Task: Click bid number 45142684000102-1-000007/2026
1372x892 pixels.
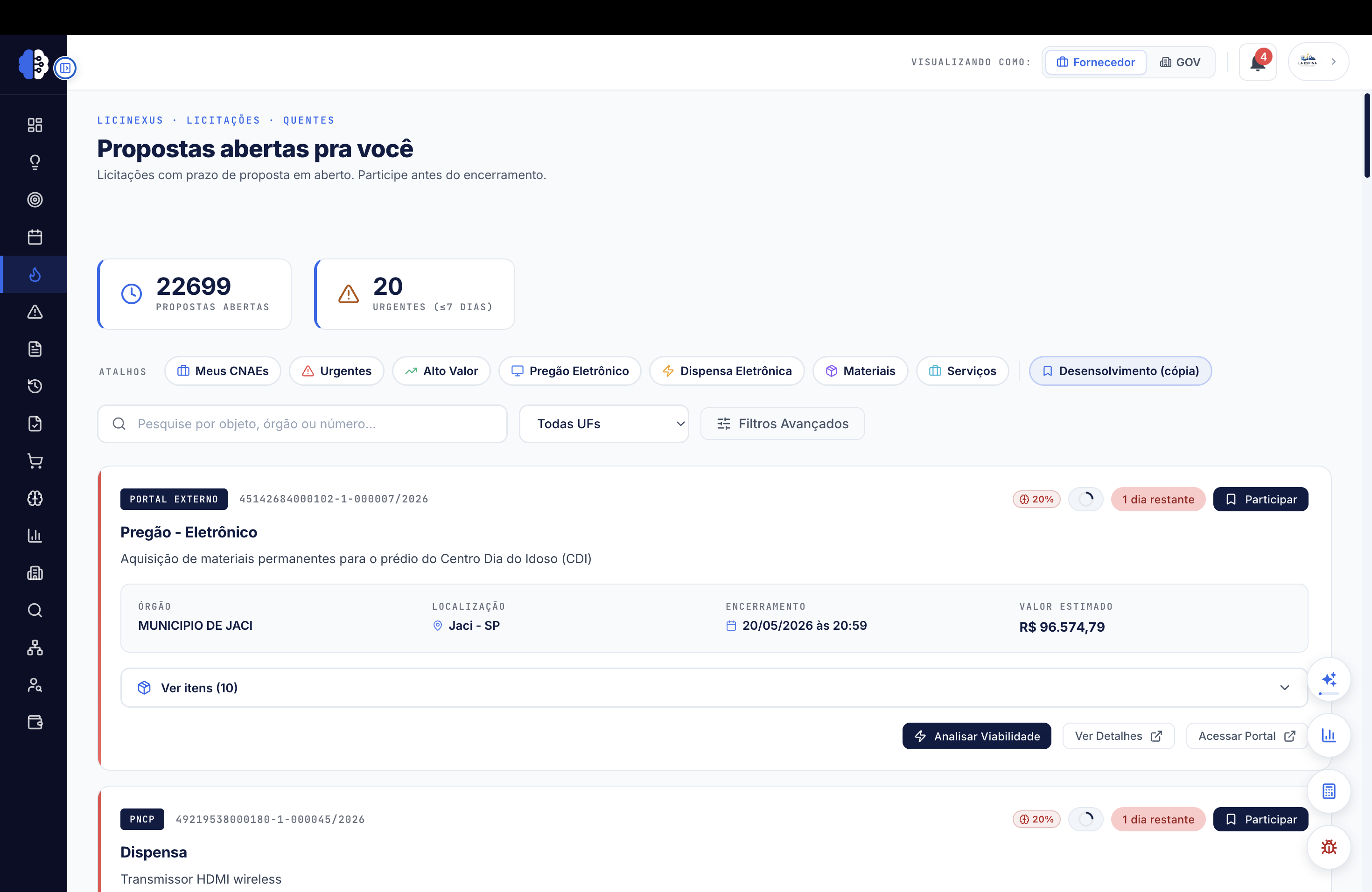Action: [333, 499]
